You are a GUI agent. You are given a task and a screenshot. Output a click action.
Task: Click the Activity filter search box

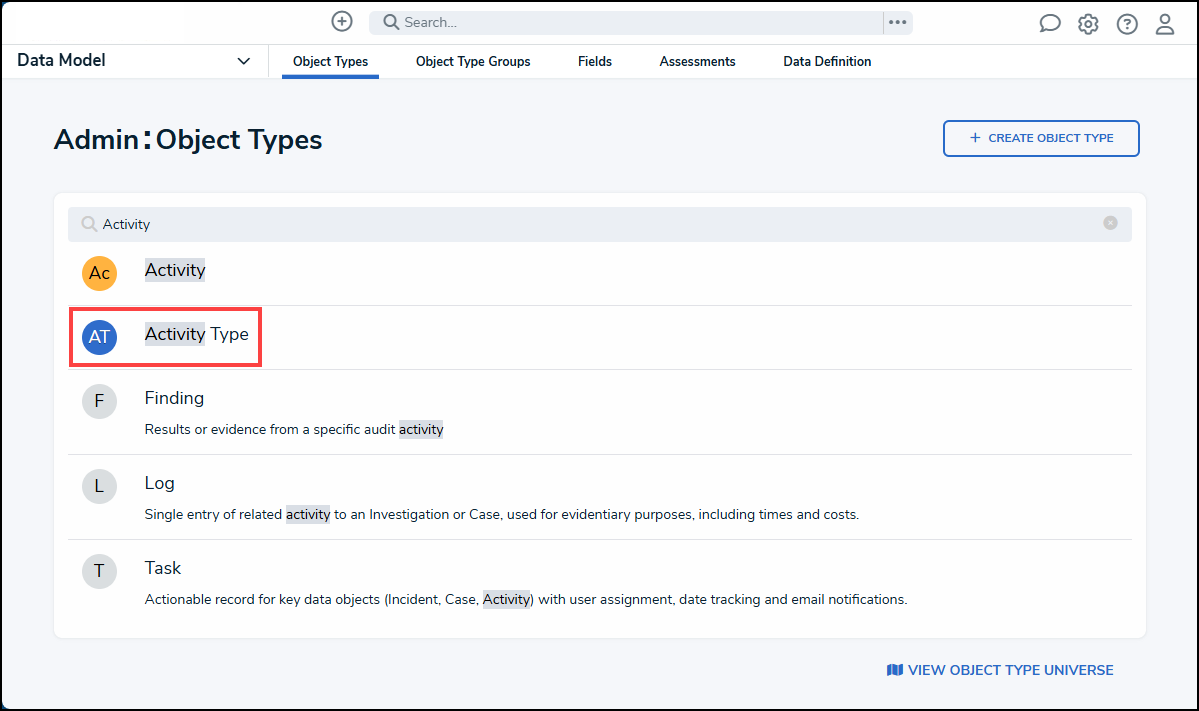click(x=590, y=224)
